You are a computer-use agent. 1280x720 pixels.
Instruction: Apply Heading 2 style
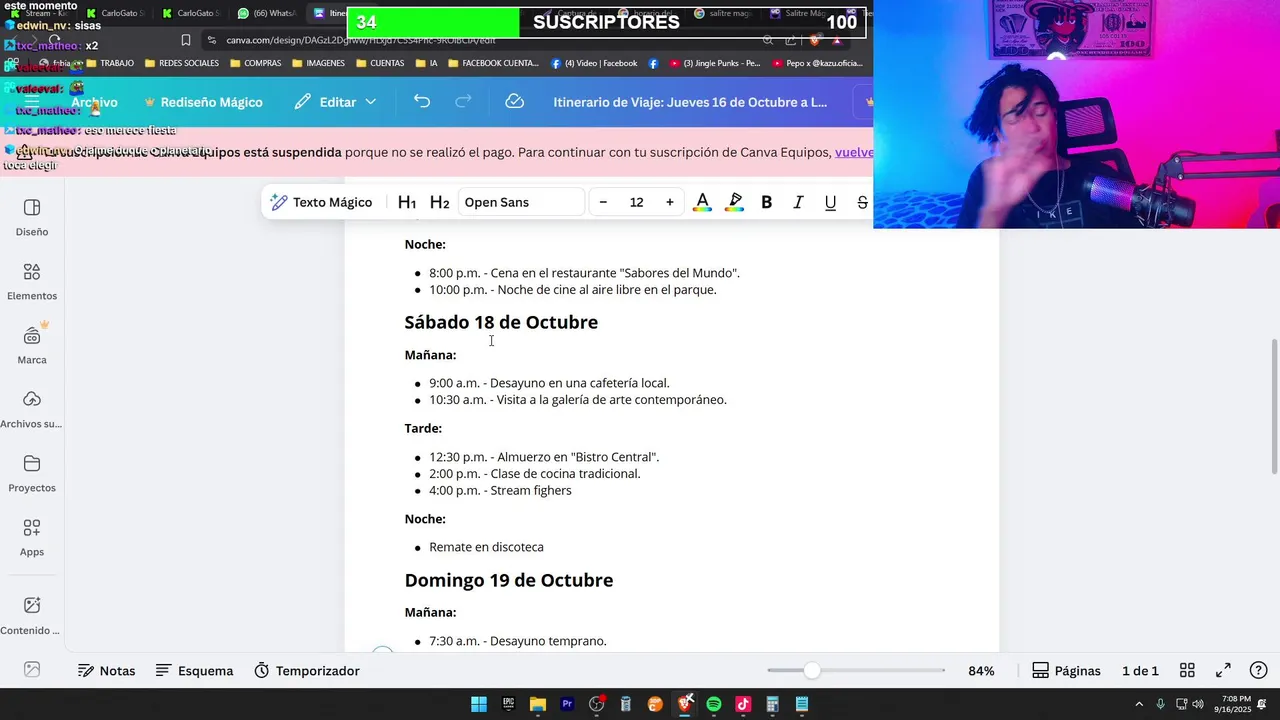click(439, 202)
